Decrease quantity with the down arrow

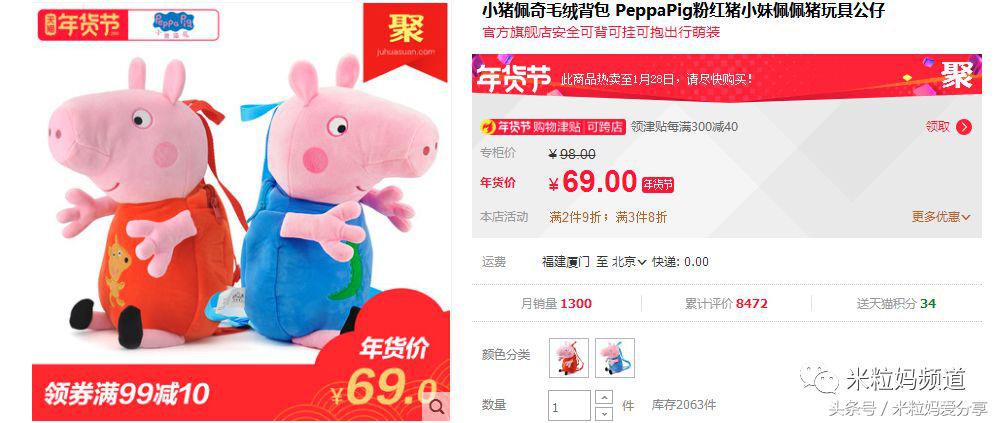pos(604,413)
